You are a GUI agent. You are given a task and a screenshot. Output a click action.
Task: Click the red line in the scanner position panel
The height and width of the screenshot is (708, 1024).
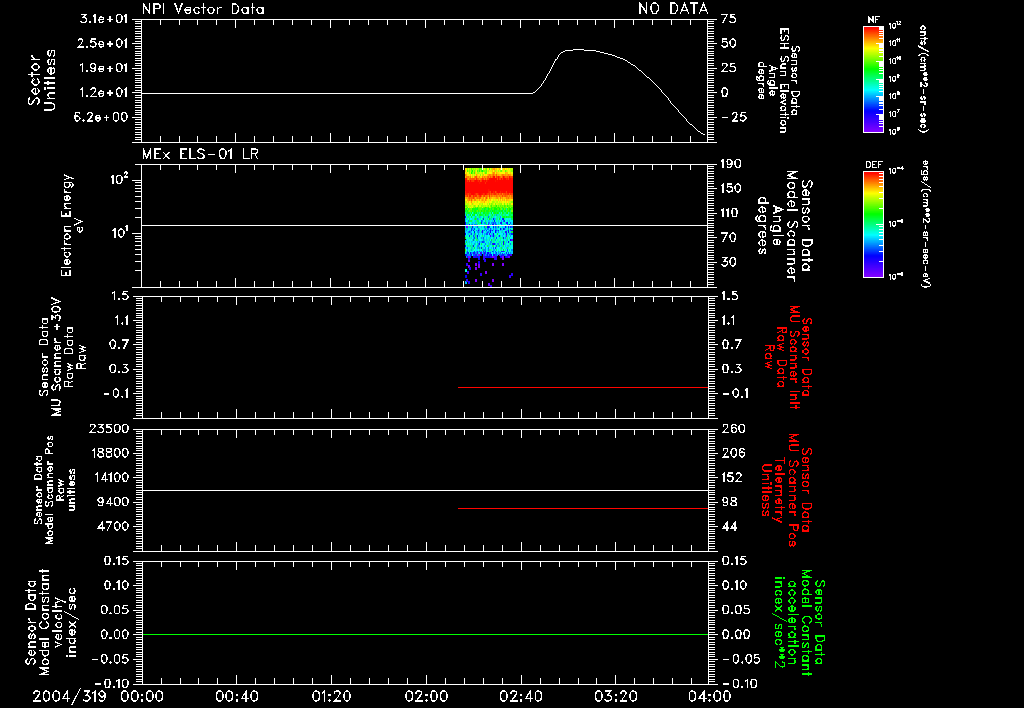pos(583,508)
